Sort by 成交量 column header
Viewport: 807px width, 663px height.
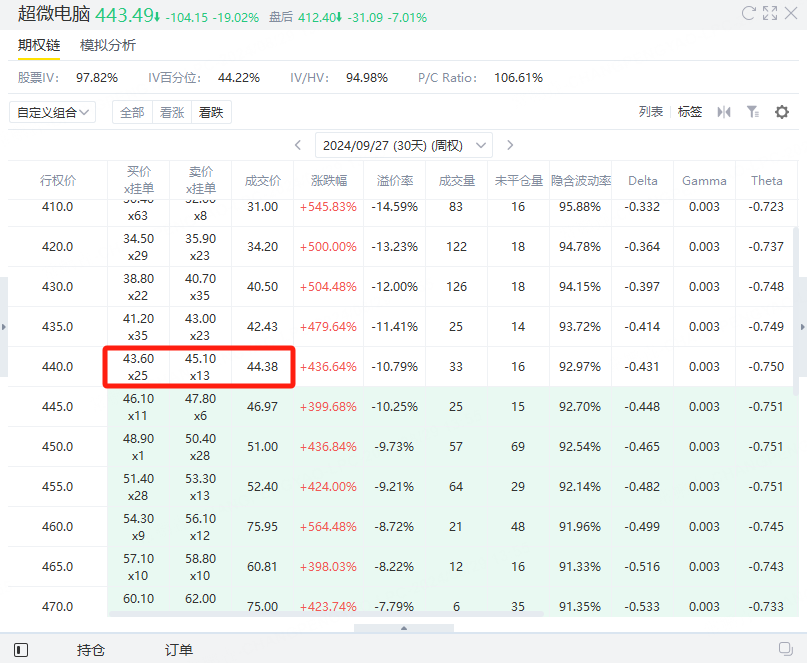click(457, 181)
